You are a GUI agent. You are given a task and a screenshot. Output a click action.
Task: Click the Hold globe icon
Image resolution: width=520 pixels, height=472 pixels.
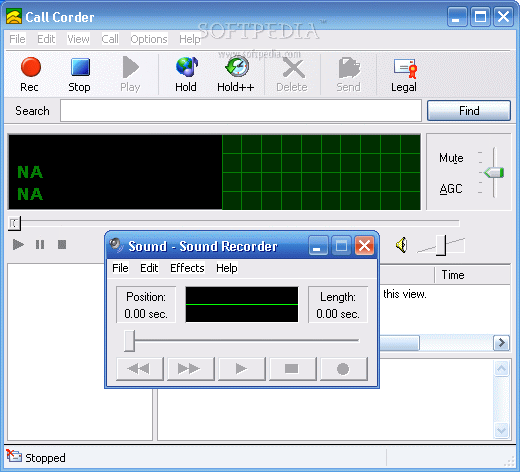187,67
